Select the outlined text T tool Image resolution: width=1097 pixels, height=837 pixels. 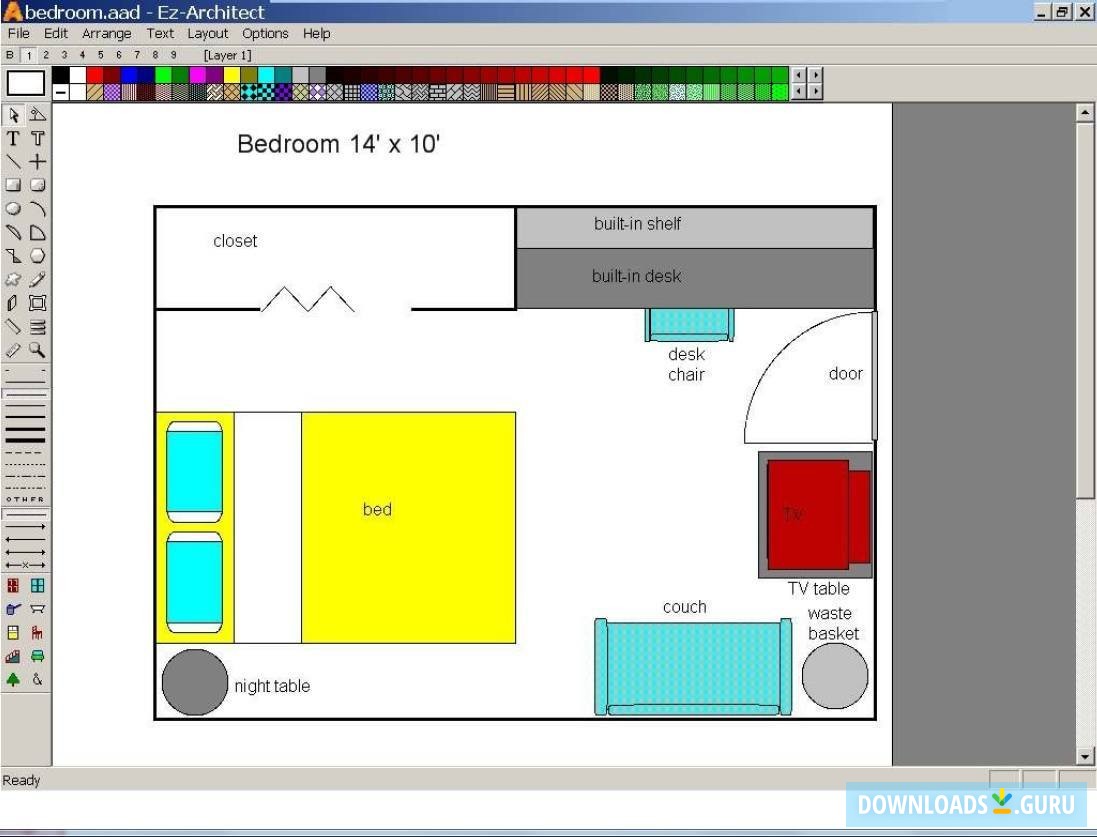[38, 139]
